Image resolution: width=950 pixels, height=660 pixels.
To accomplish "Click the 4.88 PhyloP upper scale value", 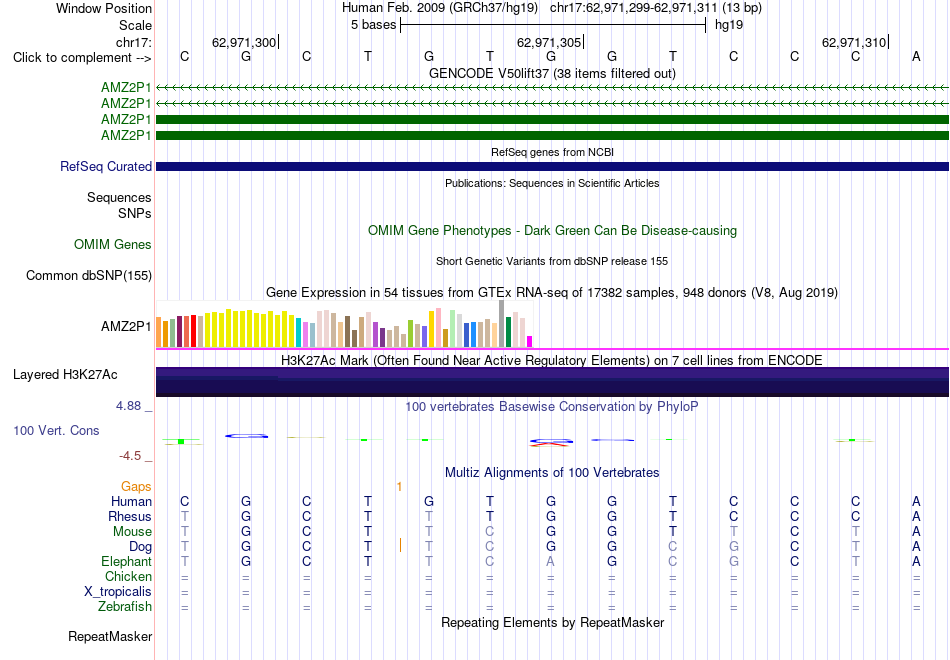I will click(128, 406).
